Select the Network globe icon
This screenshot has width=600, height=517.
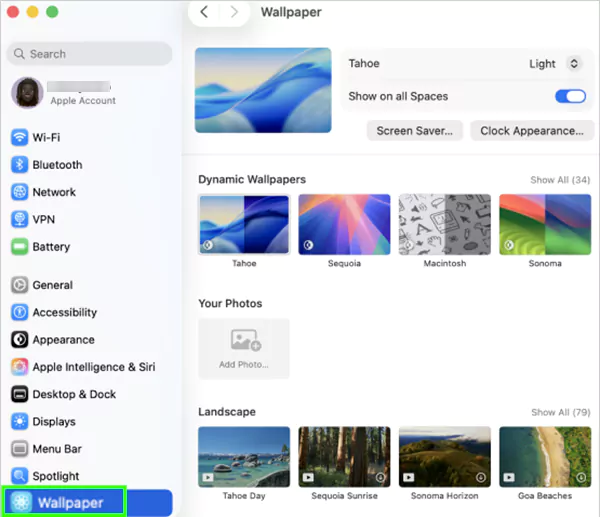[19, 192]
